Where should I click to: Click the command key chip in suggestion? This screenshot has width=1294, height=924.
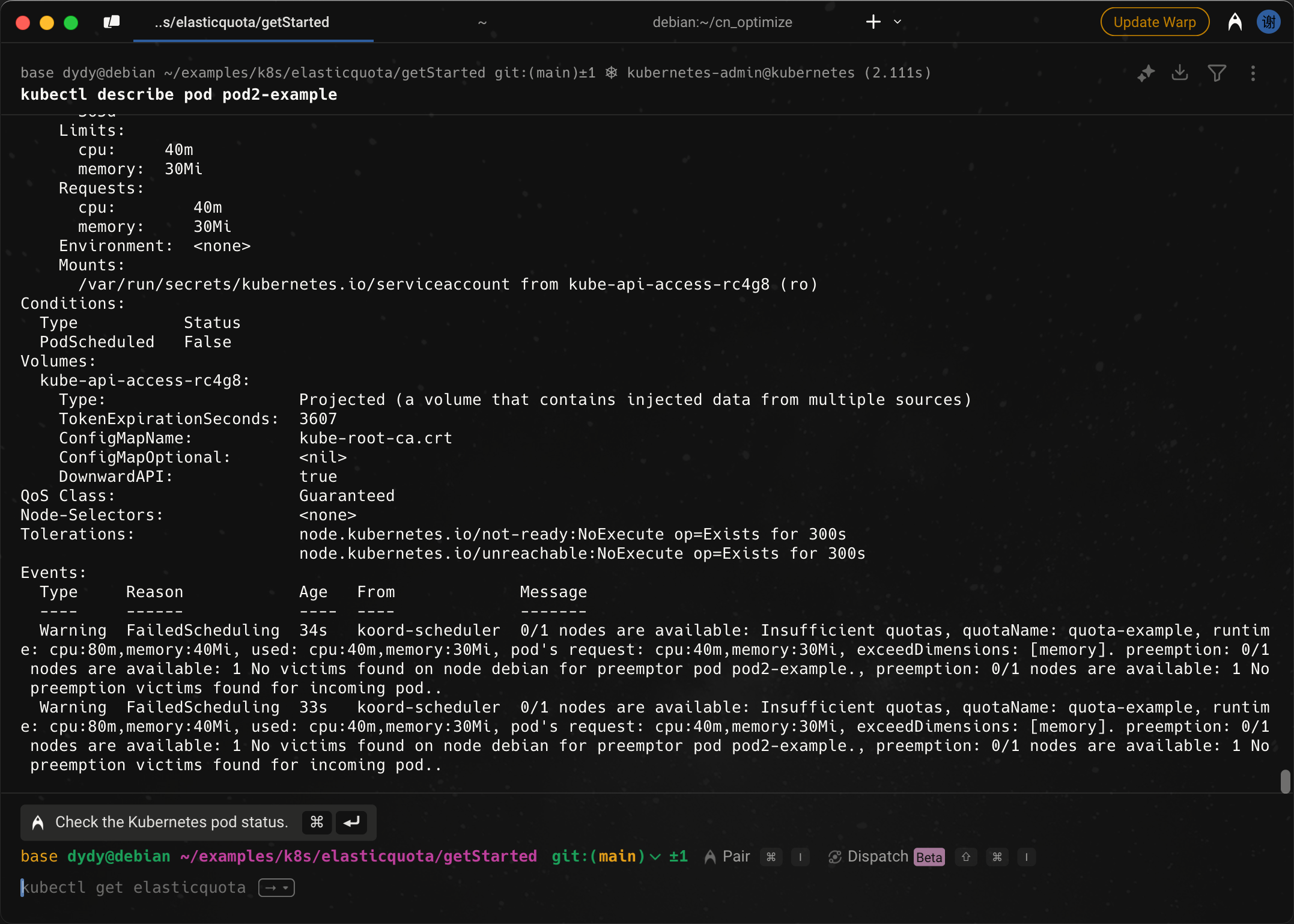pos(317,822)
